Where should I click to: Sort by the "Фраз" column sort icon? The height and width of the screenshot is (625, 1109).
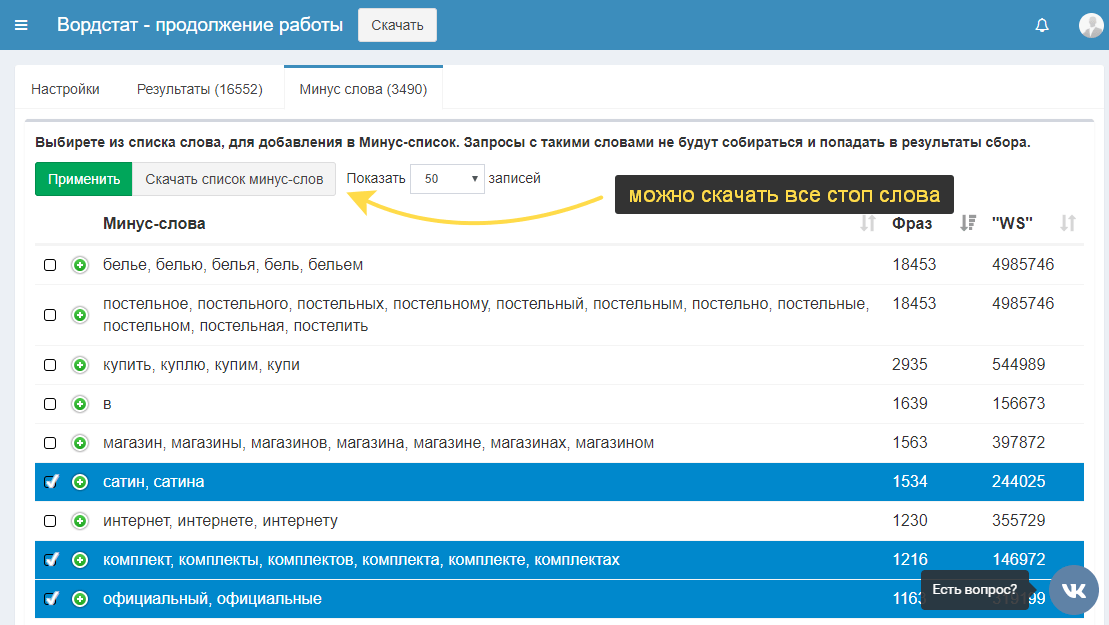tap(966, 223)
